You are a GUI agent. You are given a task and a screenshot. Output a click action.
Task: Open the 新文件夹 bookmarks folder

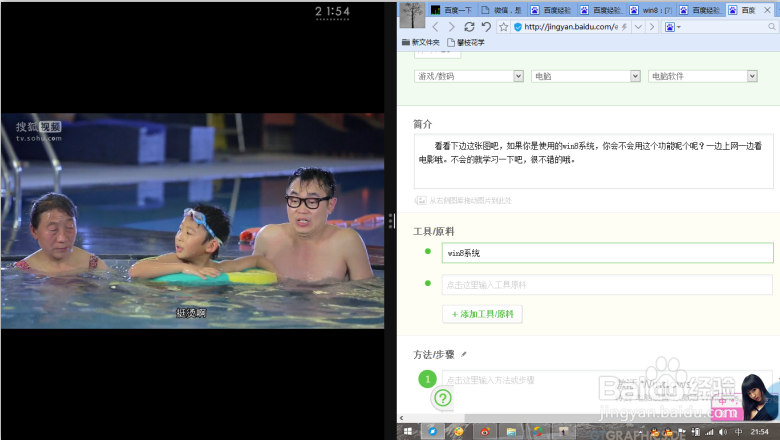pyautogui.click(x=421, y=42)
